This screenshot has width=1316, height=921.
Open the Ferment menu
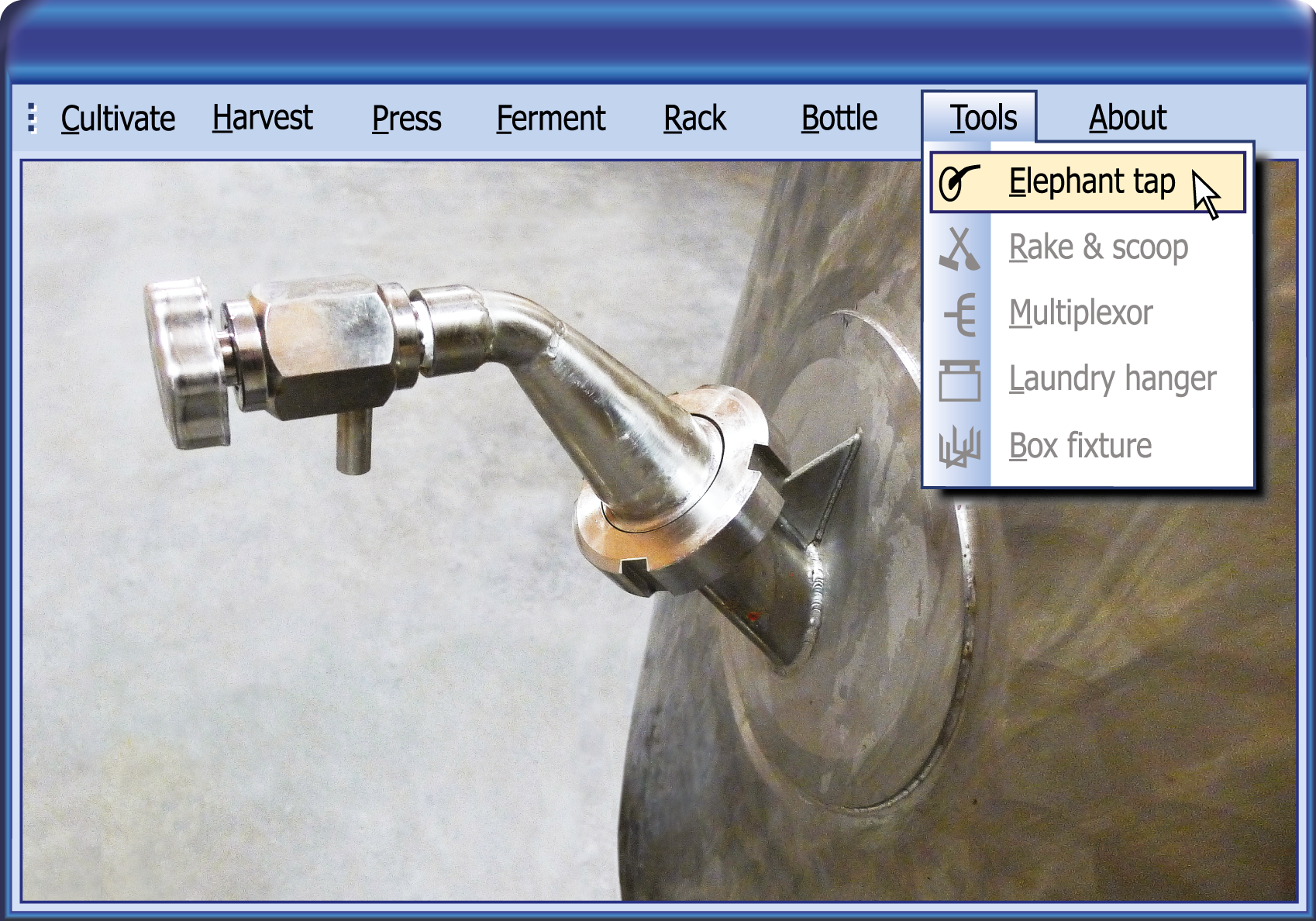pyautogui.click(x=551, y=119)
